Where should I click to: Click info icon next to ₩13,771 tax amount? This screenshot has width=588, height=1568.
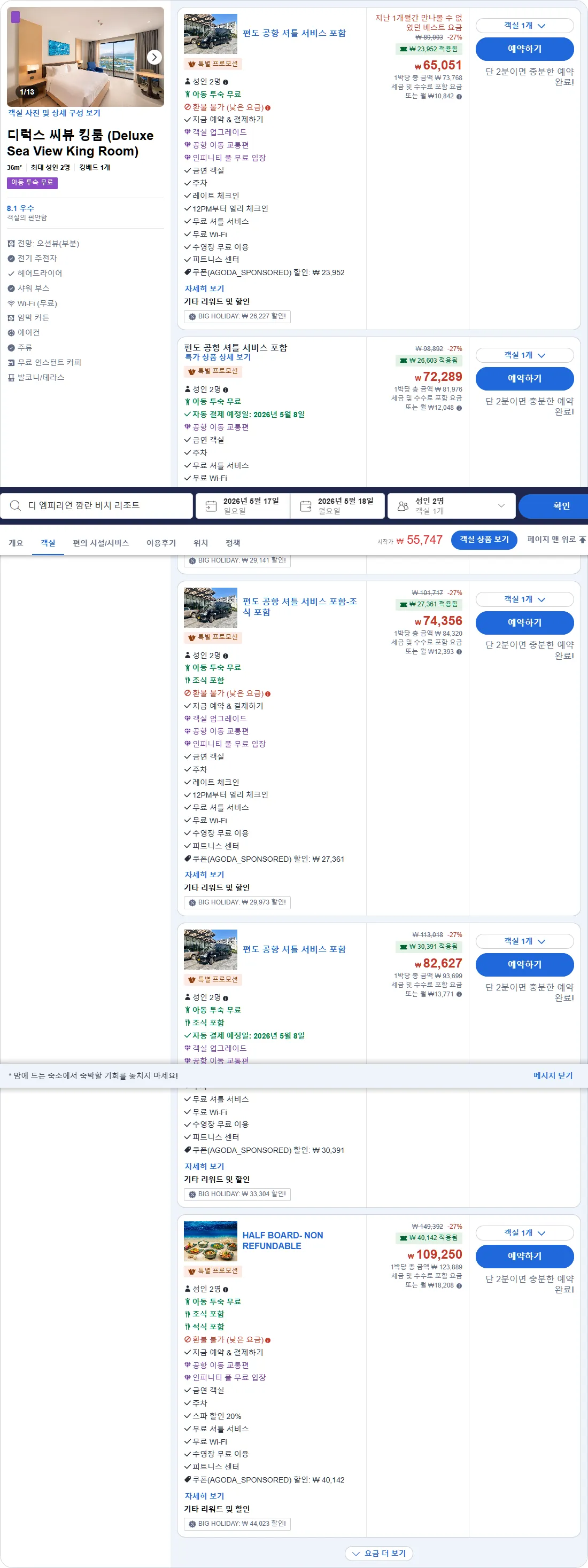click(x=459, y=994)
